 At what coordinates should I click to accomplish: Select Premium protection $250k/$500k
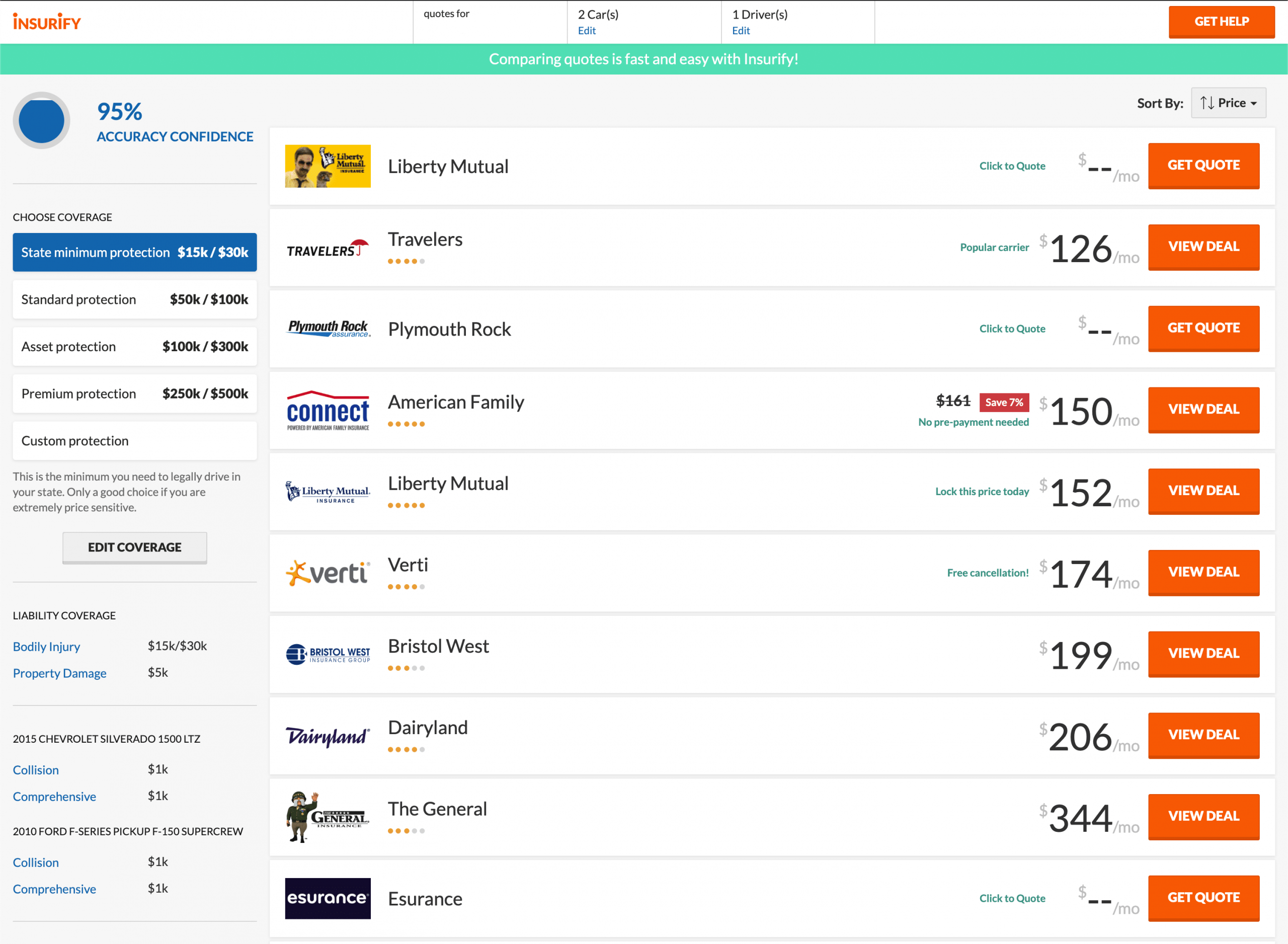(135, 393)
